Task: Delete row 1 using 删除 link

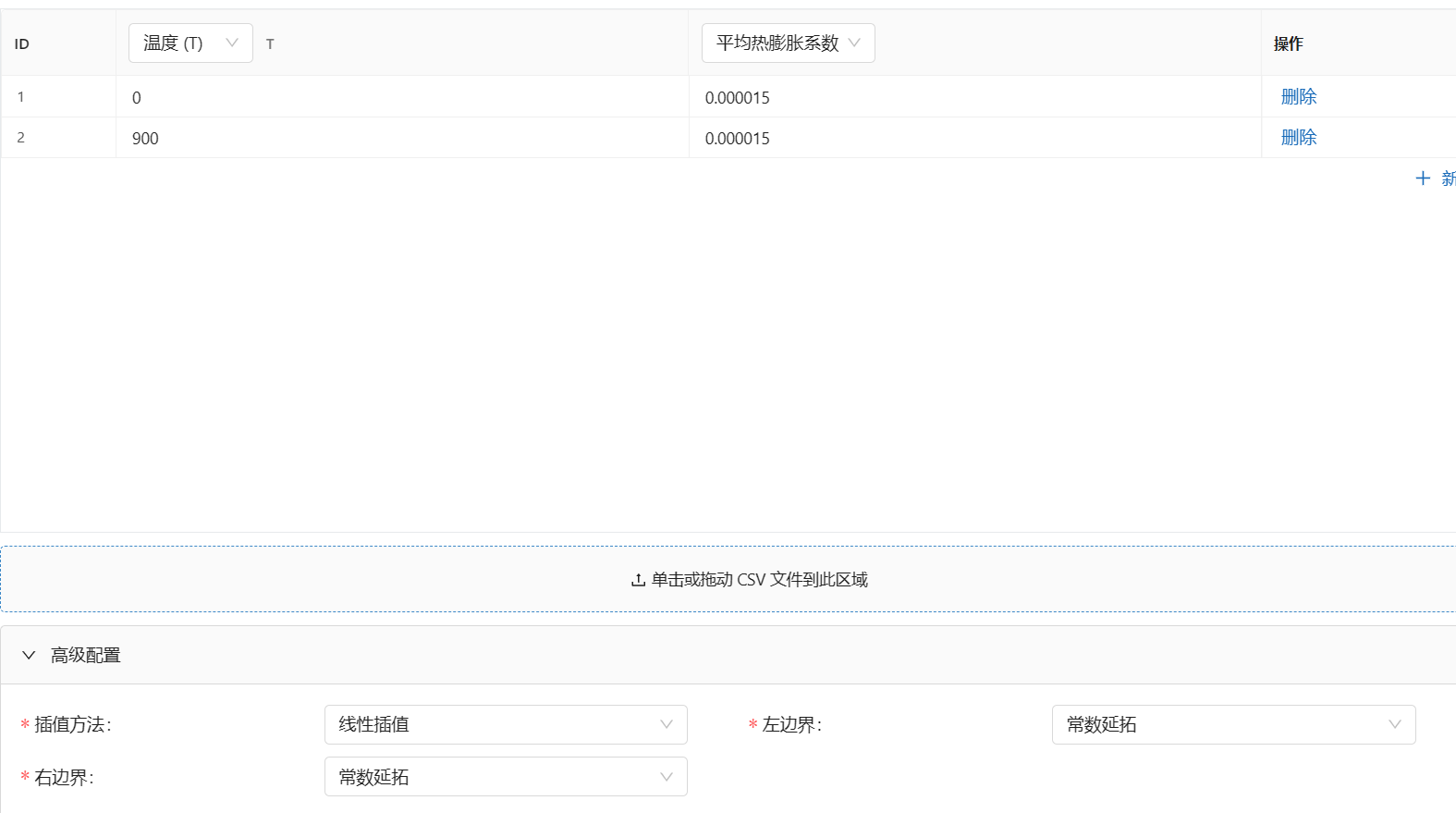Action: pyautogui.click(x=1298, y=97)
